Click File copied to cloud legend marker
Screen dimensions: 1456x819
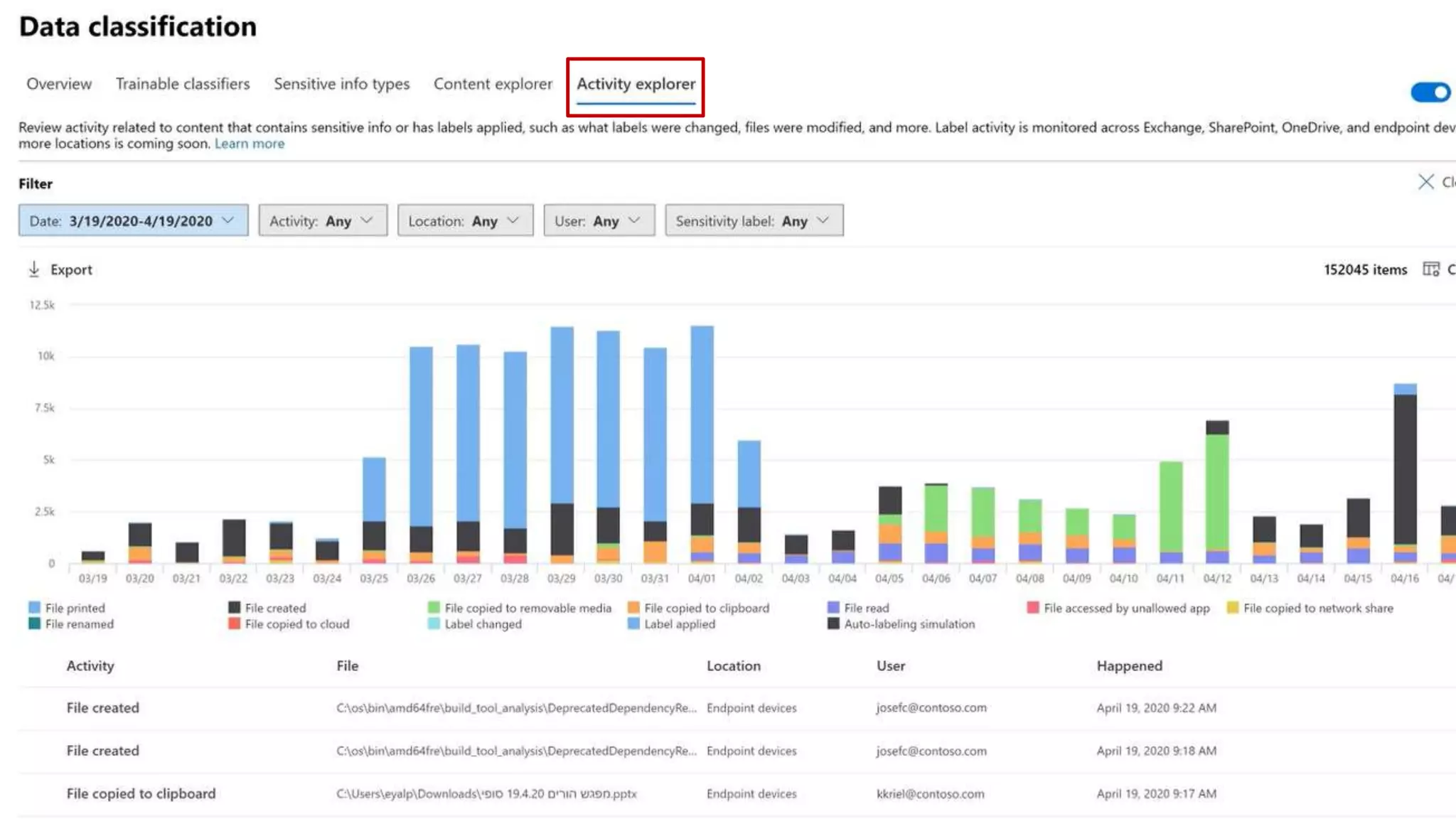coord(234,624)
